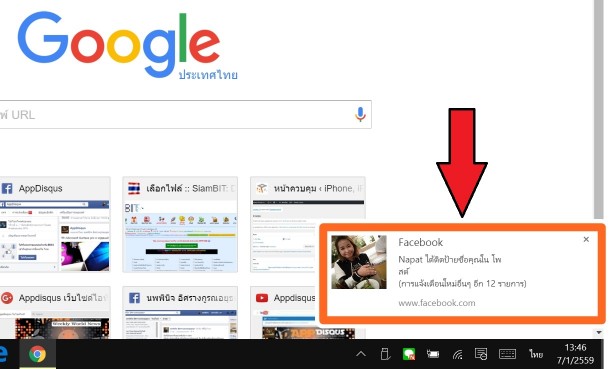Open the Wi-Fi network tray icon
The width and height of the screenshot is (610, 369).
(458, 354)
